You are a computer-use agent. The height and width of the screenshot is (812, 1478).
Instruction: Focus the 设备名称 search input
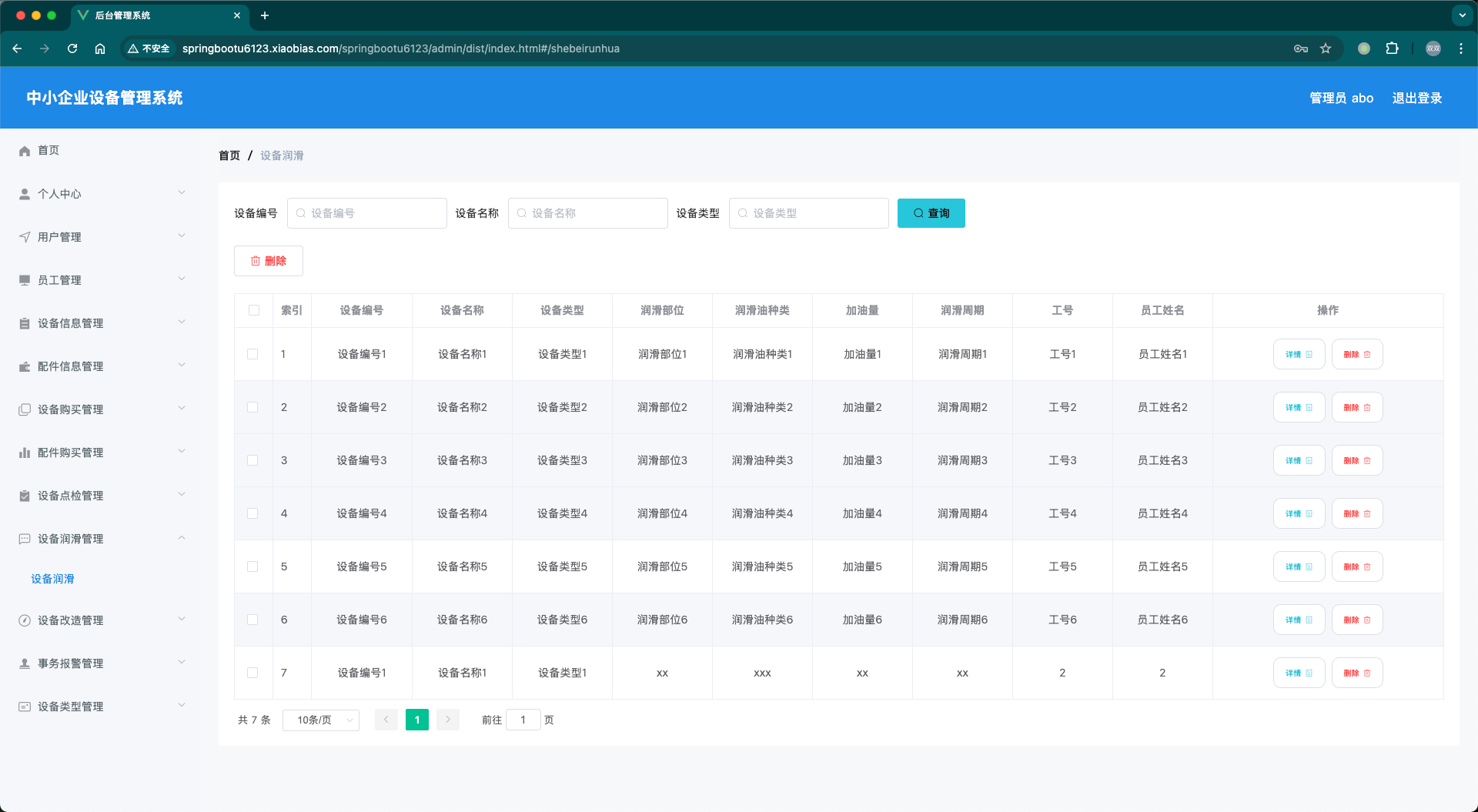click(588, 213)
